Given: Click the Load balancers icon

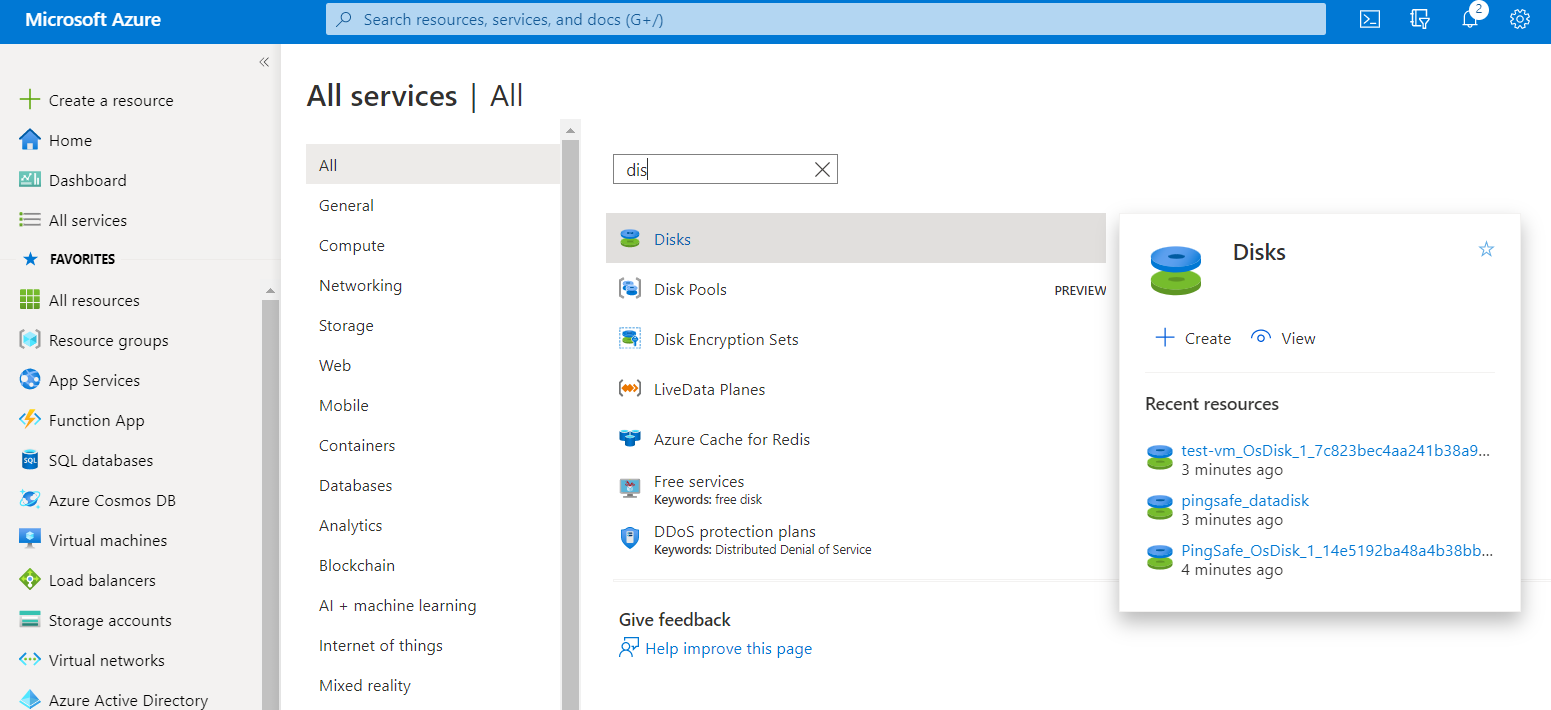Looking at the screenshot, I should coord(30,580).
